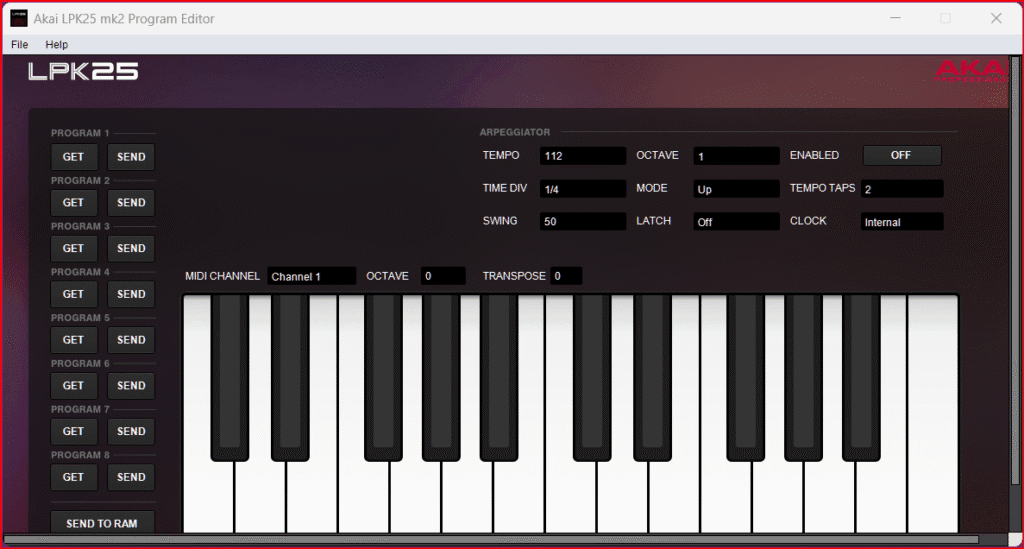Click the app icon in the title bar
Image resolution: width=1024 pixels, height=549 pixels.
[x=18, y=18]
